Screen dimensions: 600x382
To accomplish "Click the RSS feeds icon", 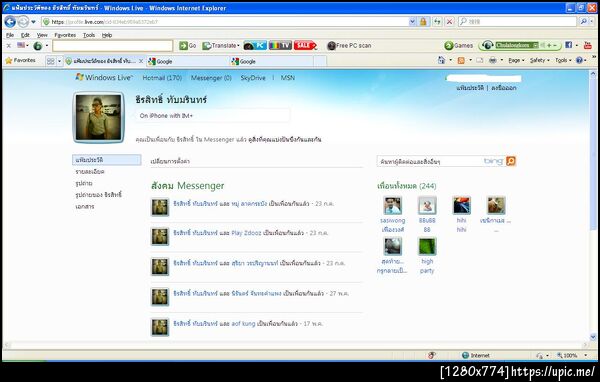I will coord(461,60).
